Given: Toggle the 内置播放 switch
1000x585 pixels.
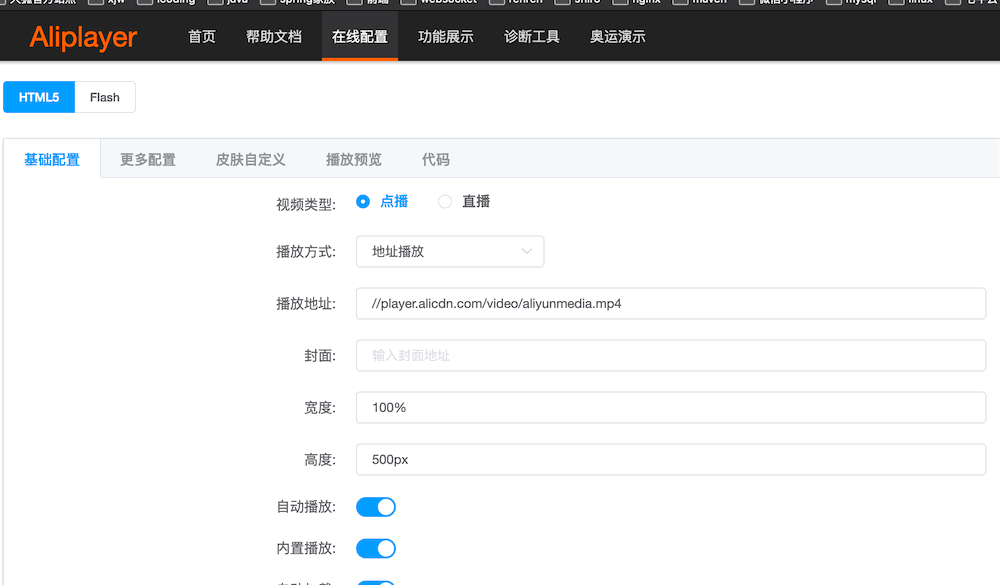Looking at the screenshot, I should [x=376, y=549].
